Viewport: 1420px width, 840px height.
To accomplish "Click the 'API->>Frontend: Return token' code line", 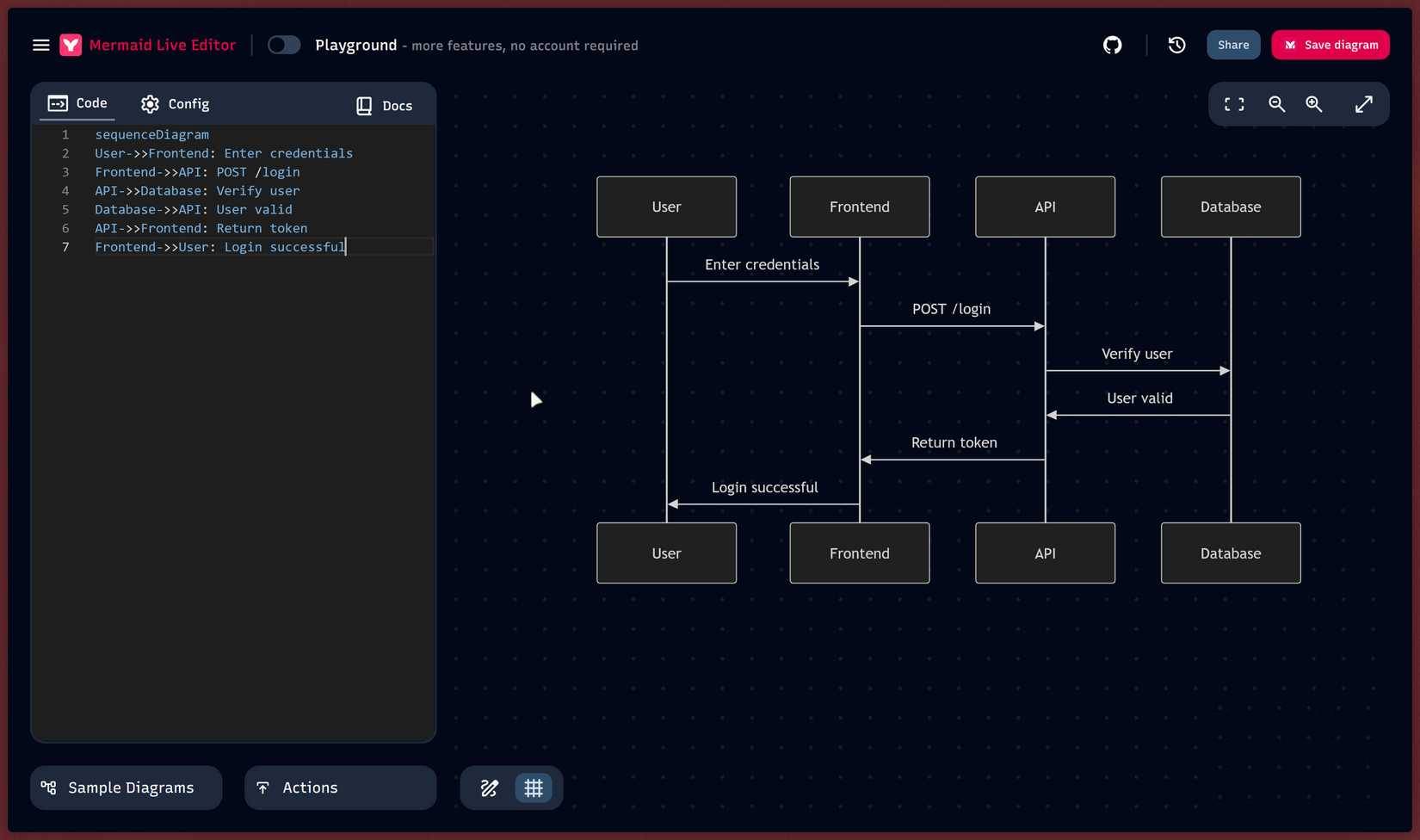I will [201, 229].
